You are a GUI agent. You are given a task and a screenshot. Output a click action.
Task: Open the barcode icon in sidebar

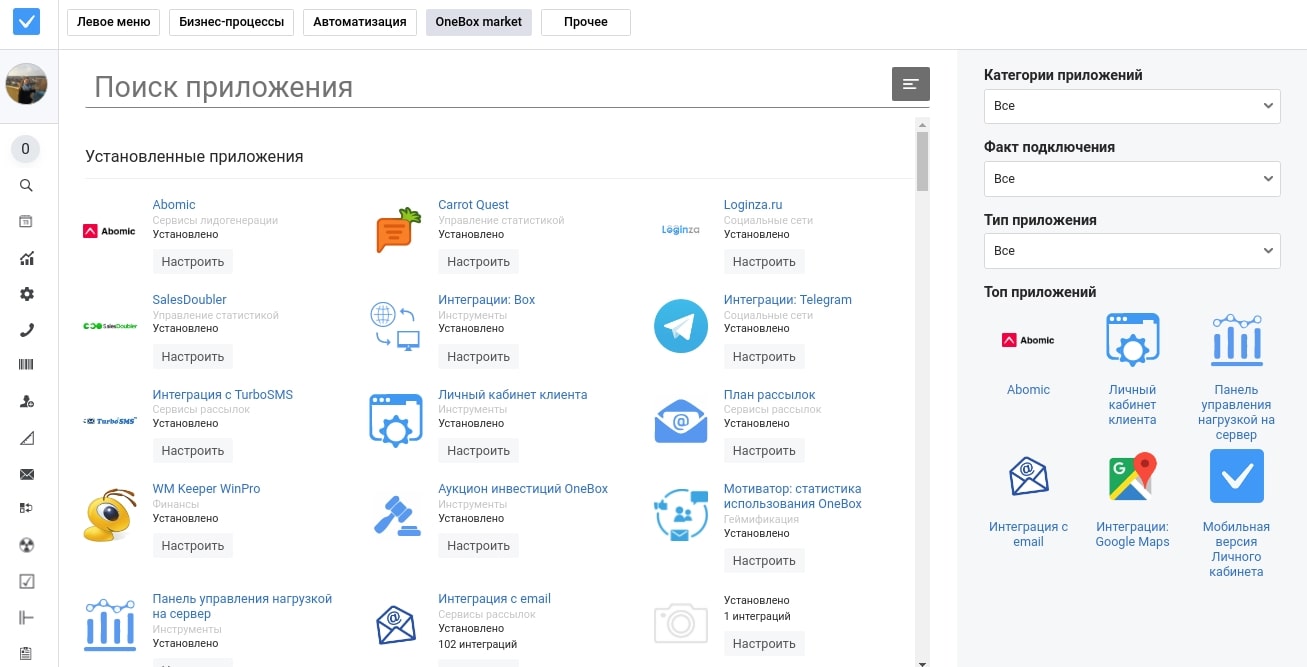point(27,365)
